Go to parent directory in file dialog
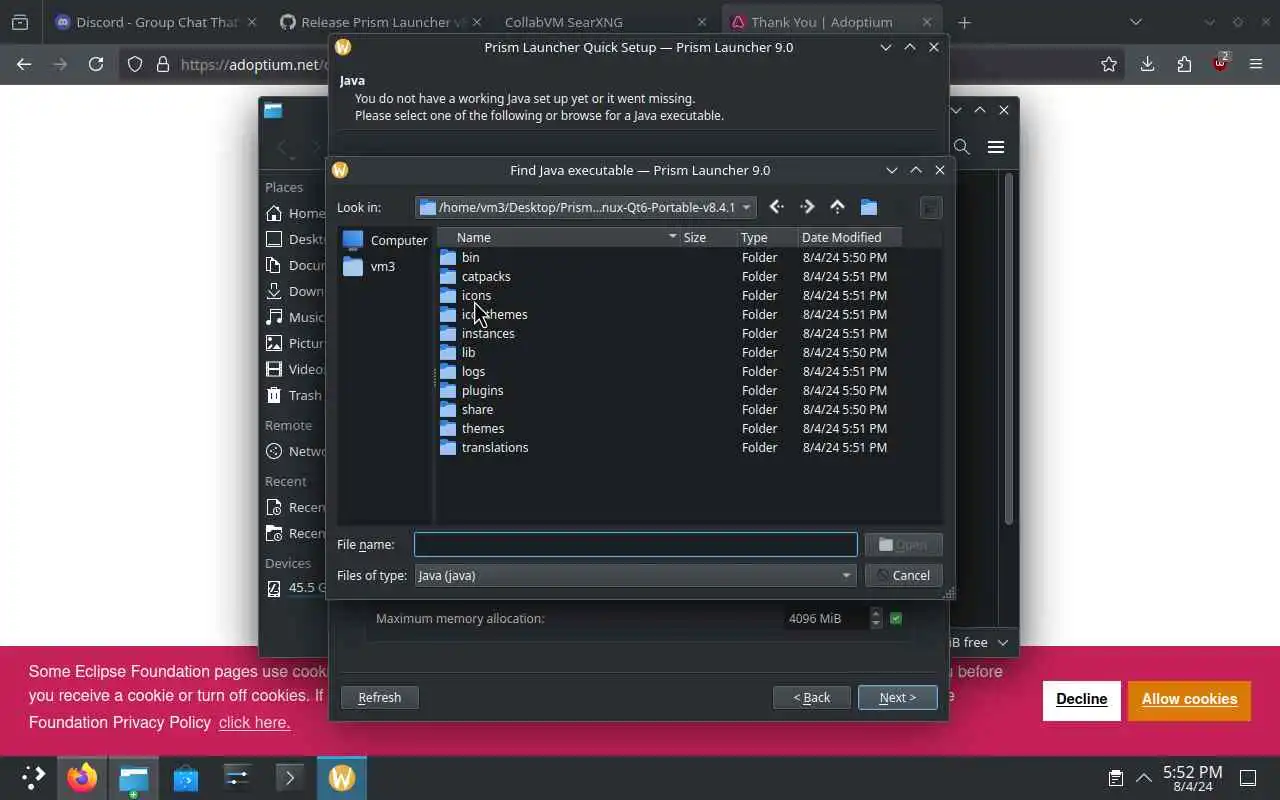1280x800 pixels. [837, 207]
